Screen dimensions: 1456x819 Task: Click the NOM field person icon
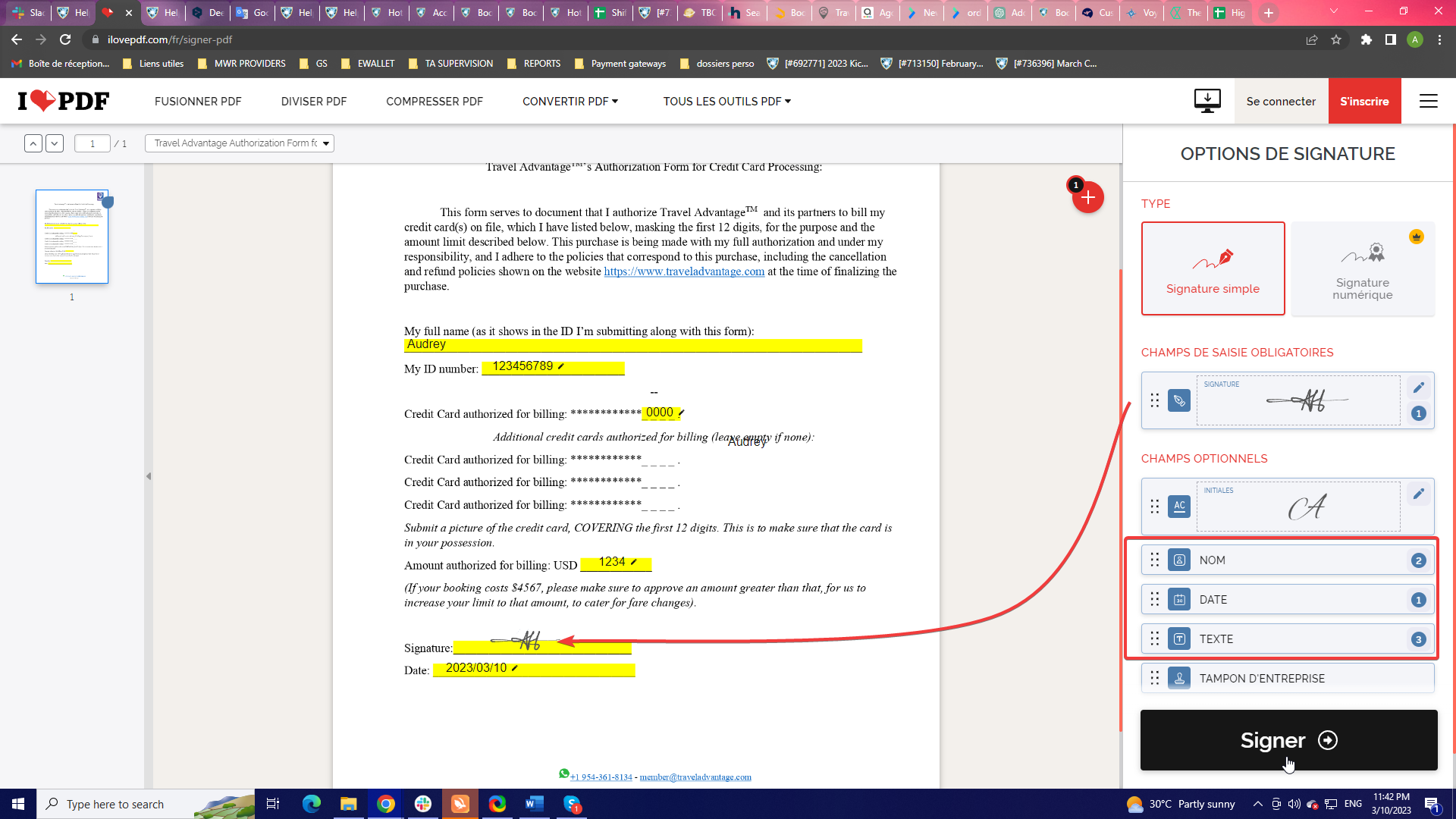[x=1179, y=560]
